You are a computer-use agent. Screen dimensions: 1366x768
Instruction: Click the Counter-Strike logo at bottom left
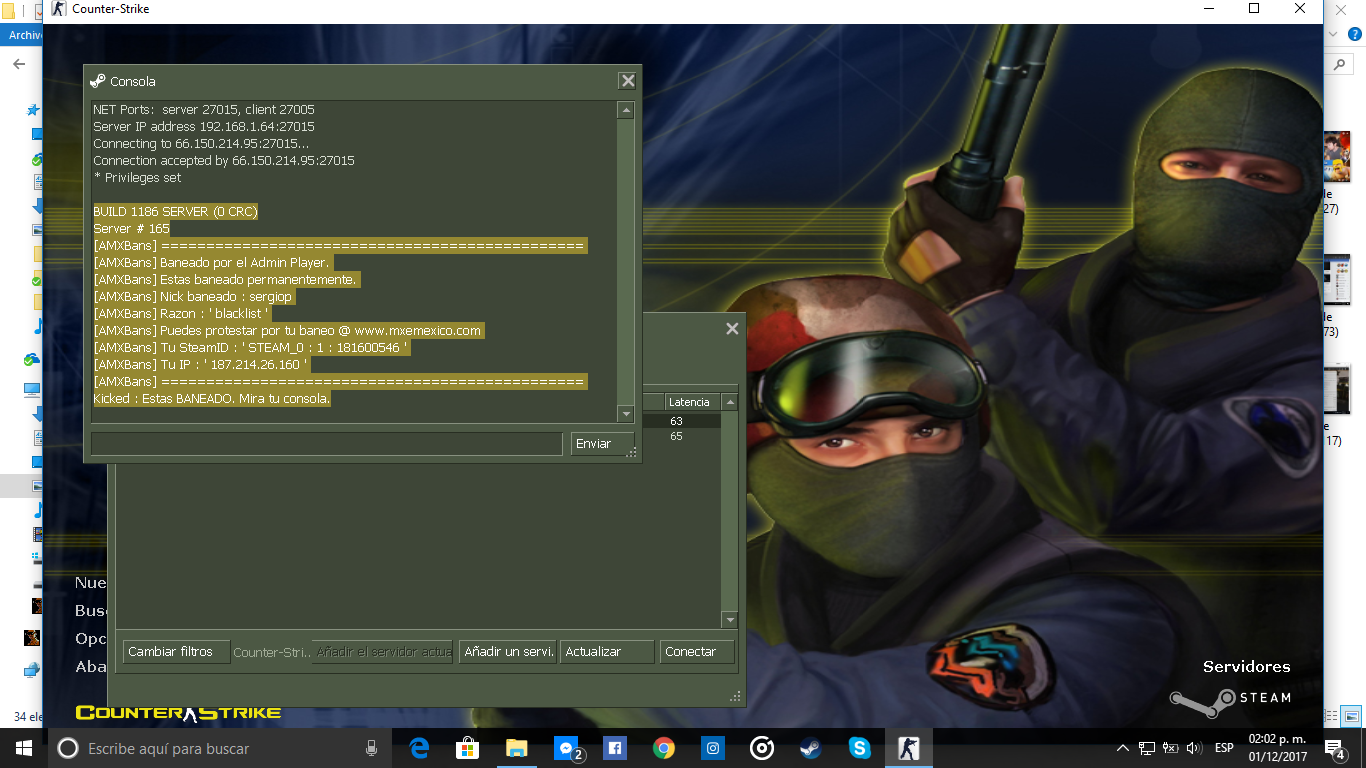pyautogui.click(x=178, y=713)
